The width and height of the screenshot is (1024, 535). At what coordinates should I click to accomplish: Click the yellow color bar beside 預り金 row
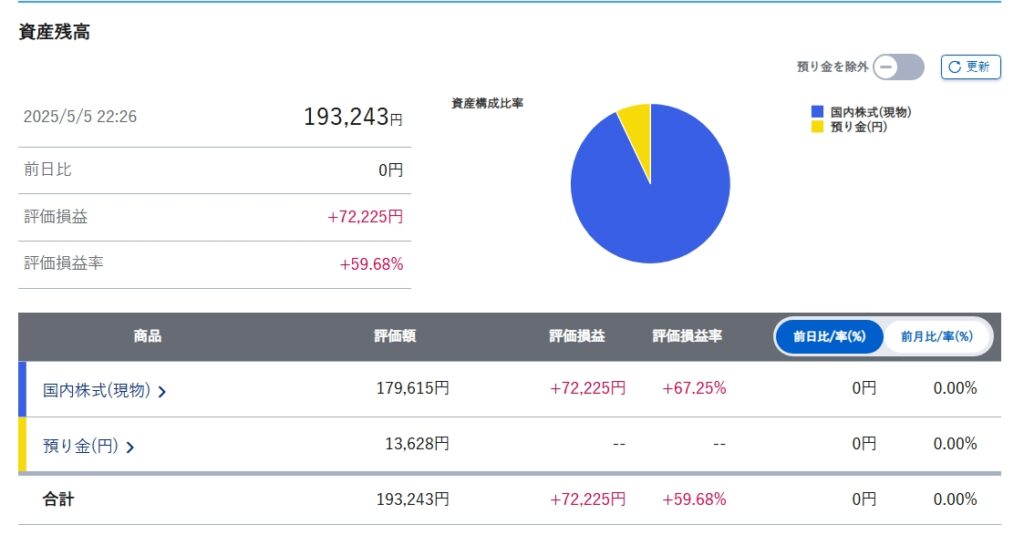[x=22, y=445]
